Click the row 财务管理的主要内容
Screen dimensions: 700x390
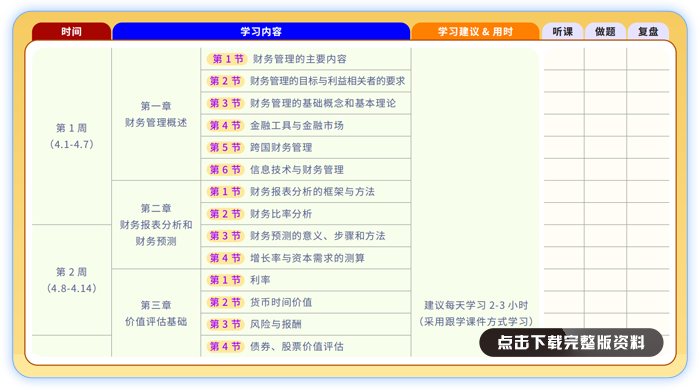click(306, 59)
